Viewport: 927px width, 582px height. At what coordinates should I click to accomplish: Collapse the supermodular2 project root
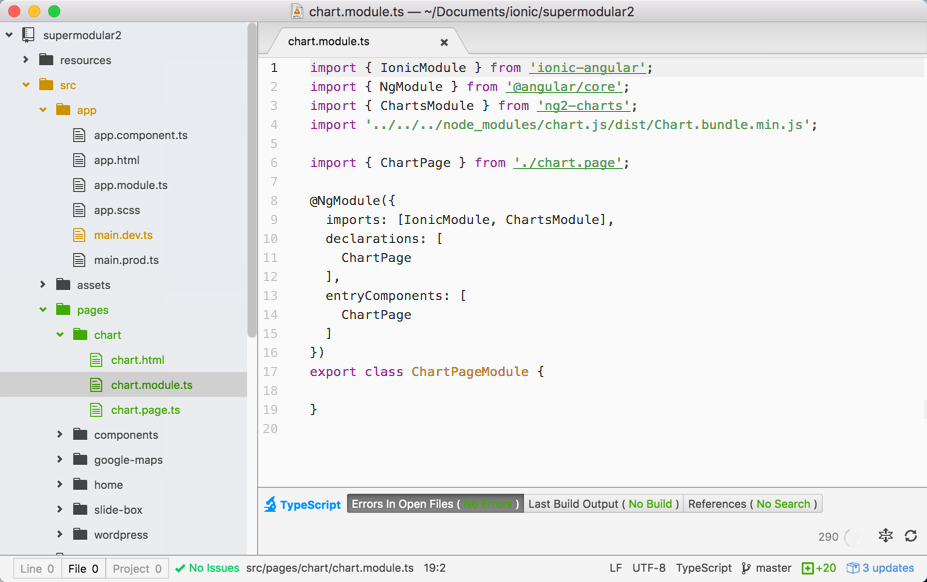[x=9, y=35]
